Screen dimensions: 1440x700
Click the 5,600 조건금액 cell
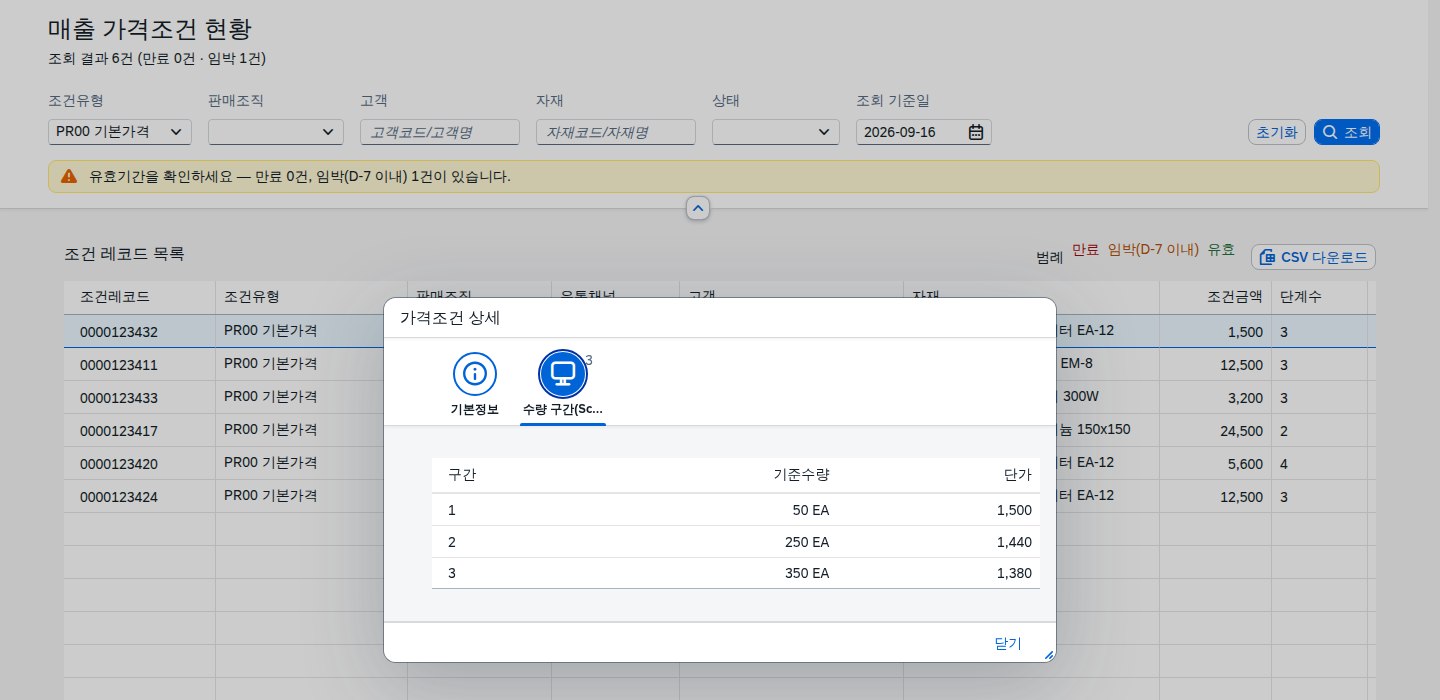[1215, 463]
